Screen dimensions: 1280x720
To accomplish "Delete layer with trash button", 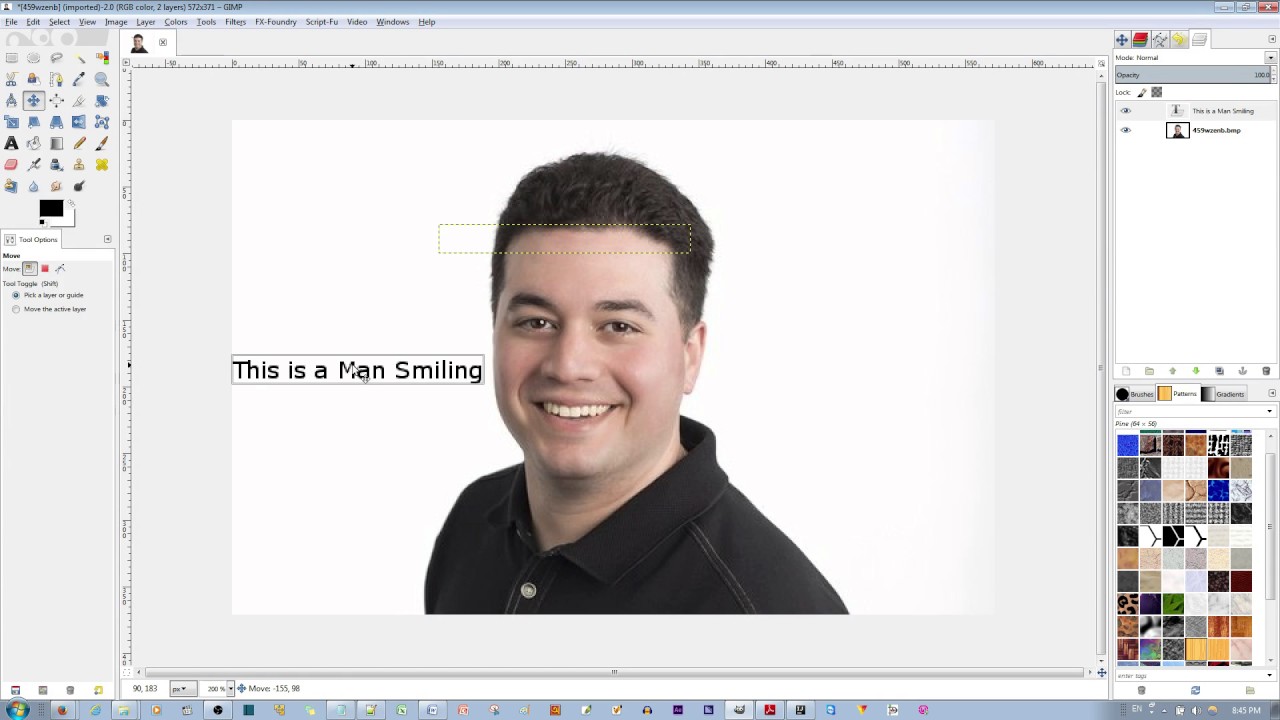I will tap(1266, 371).
